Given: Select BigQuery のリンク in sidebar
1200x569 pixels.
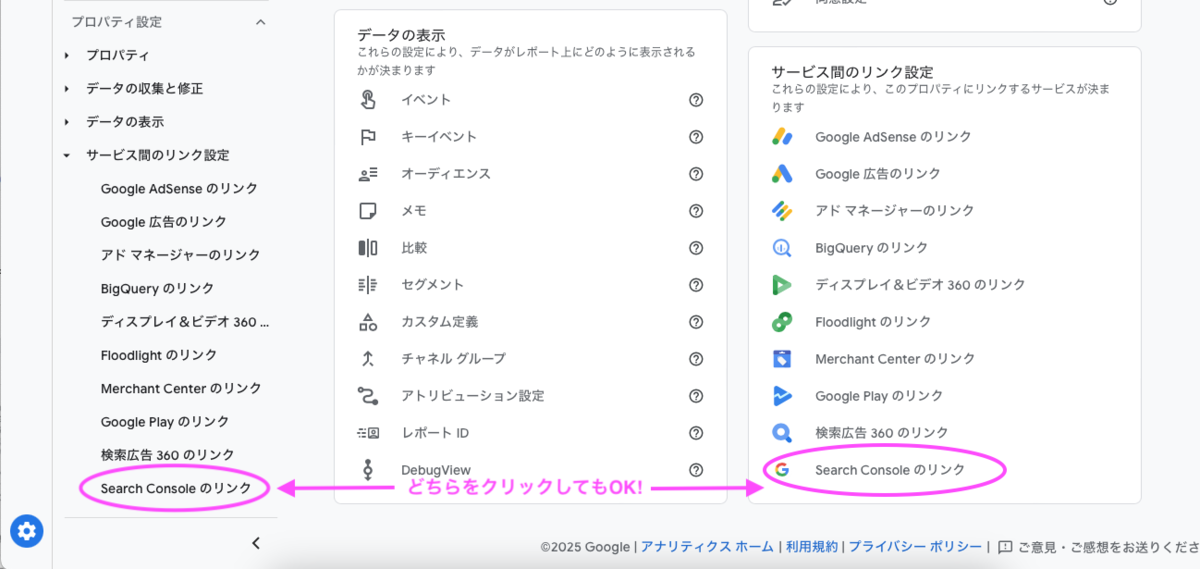Looking at the screenshot, I should [157, 288].
